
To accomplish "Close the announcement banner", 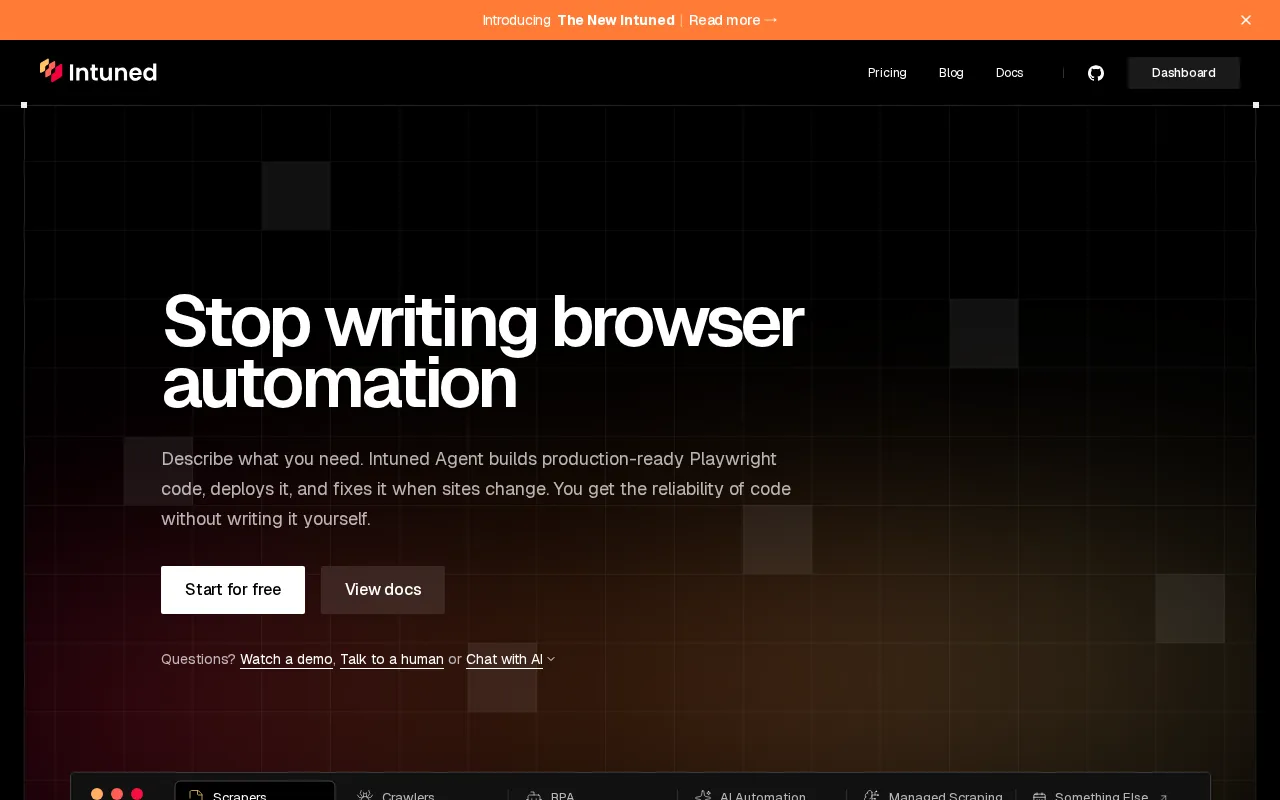I will (1245, 20).
